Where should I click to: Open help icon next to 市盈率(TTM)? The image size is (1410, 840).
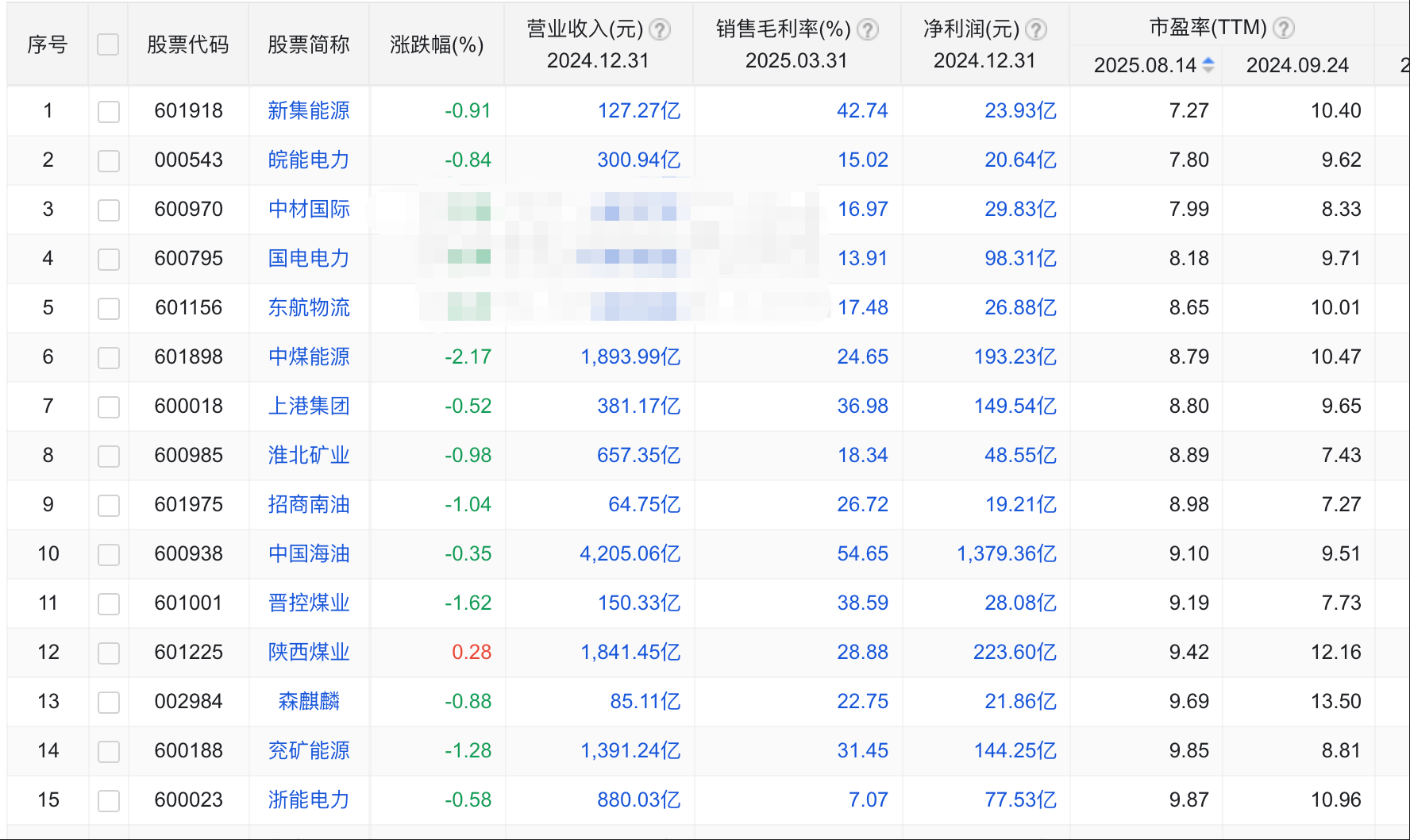[1284, 29]
